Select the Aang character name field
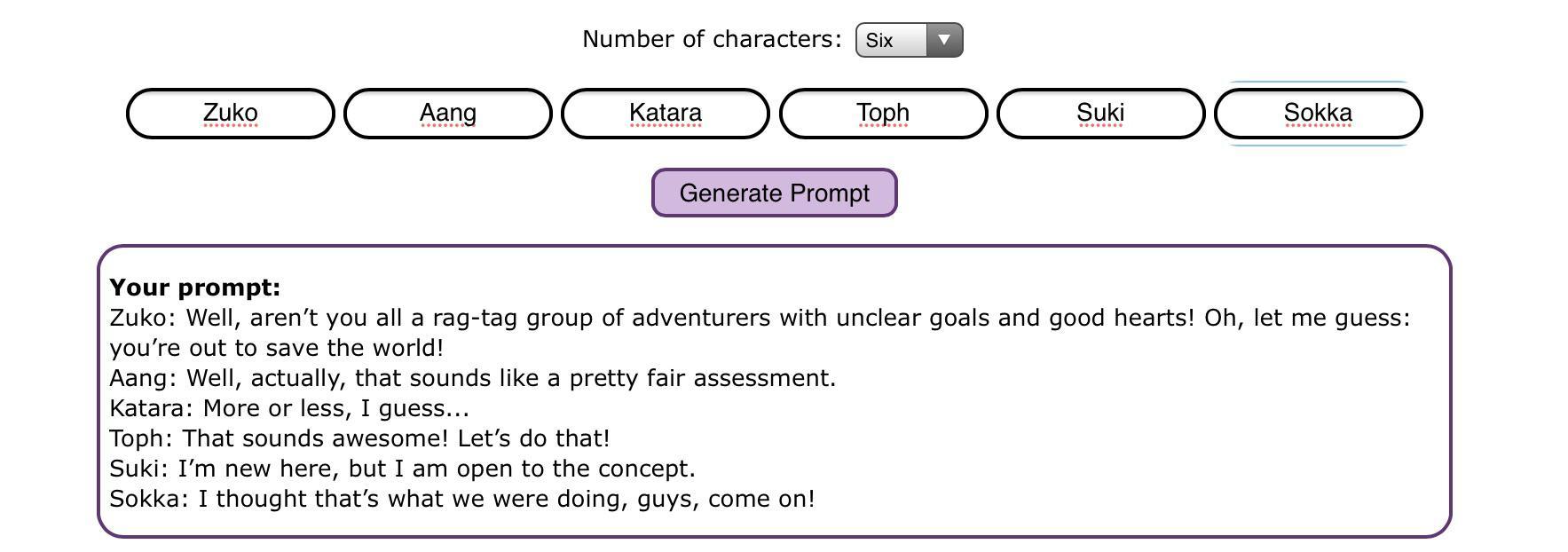Screen dimensions: 1568x552 pos(447,114)
